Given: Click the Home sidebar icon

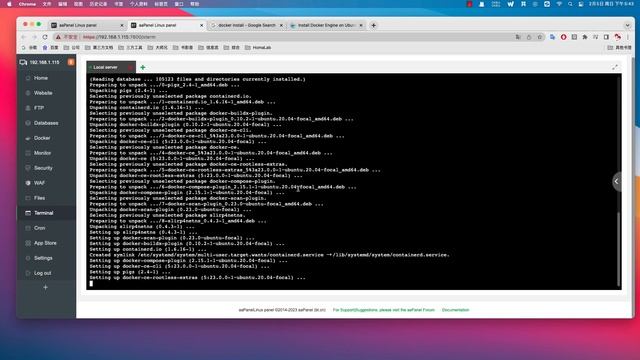Looking at the screenshot, I should click(x=28, y=78).
